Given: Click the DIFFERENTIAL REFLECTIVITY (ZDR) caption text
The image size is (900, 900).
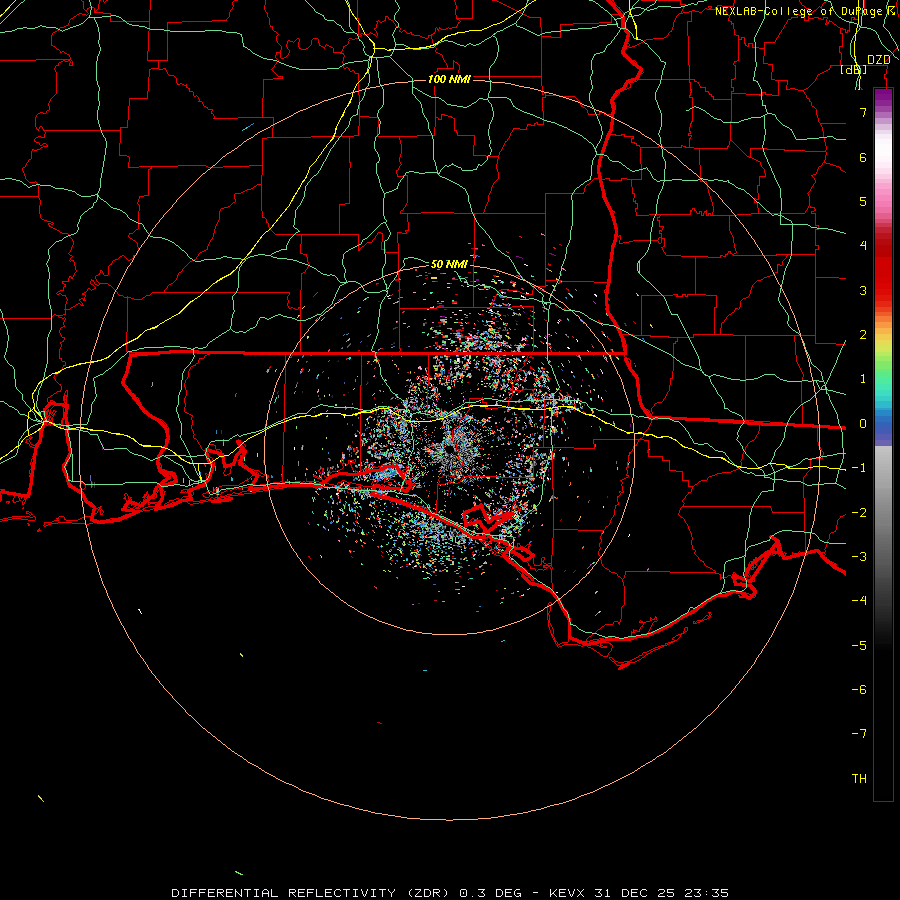Looking at the screenshot, I should point(310,893).
